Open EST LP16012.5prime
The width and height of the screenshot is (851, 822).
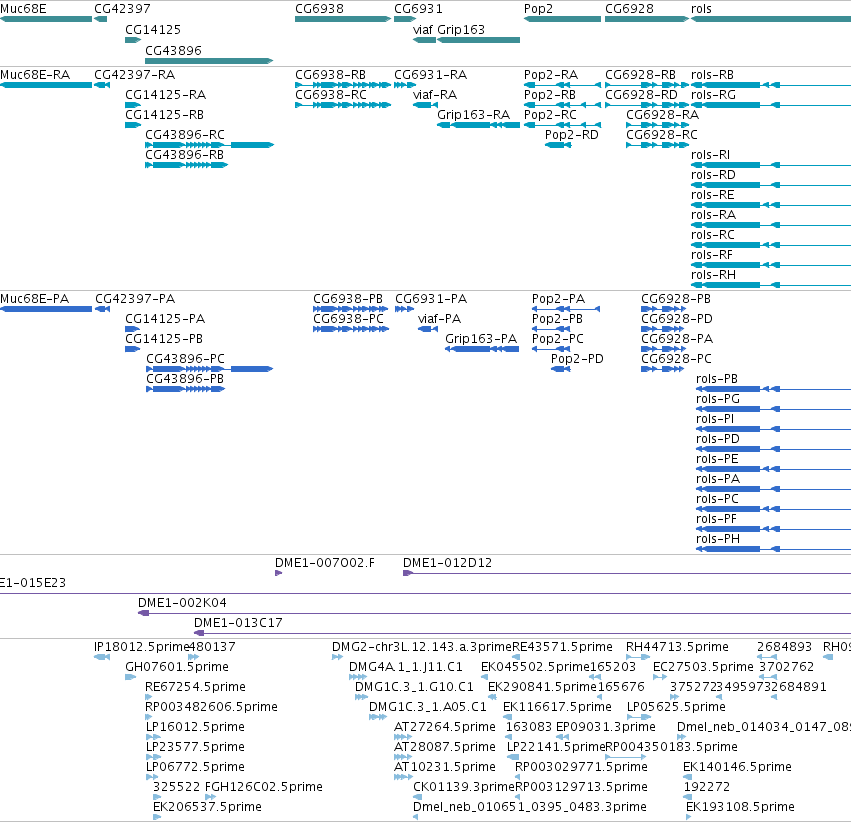click(x=195, y=727)
